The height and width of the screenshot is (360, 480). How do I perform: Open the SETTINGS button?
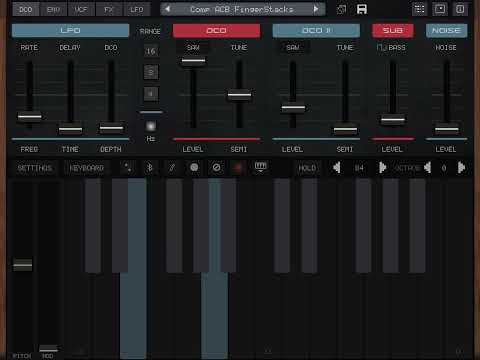pyautogui.click(x=35, y=168)
